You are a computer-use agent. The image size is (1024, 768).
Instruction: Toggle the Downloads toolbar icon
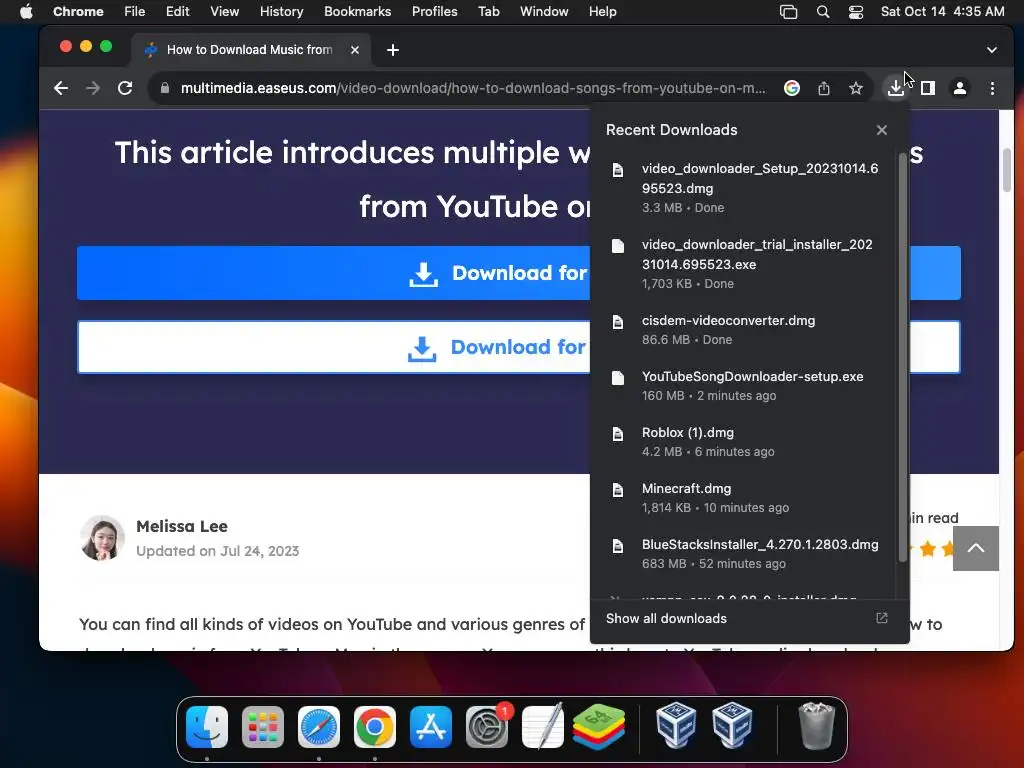point(895,88)
